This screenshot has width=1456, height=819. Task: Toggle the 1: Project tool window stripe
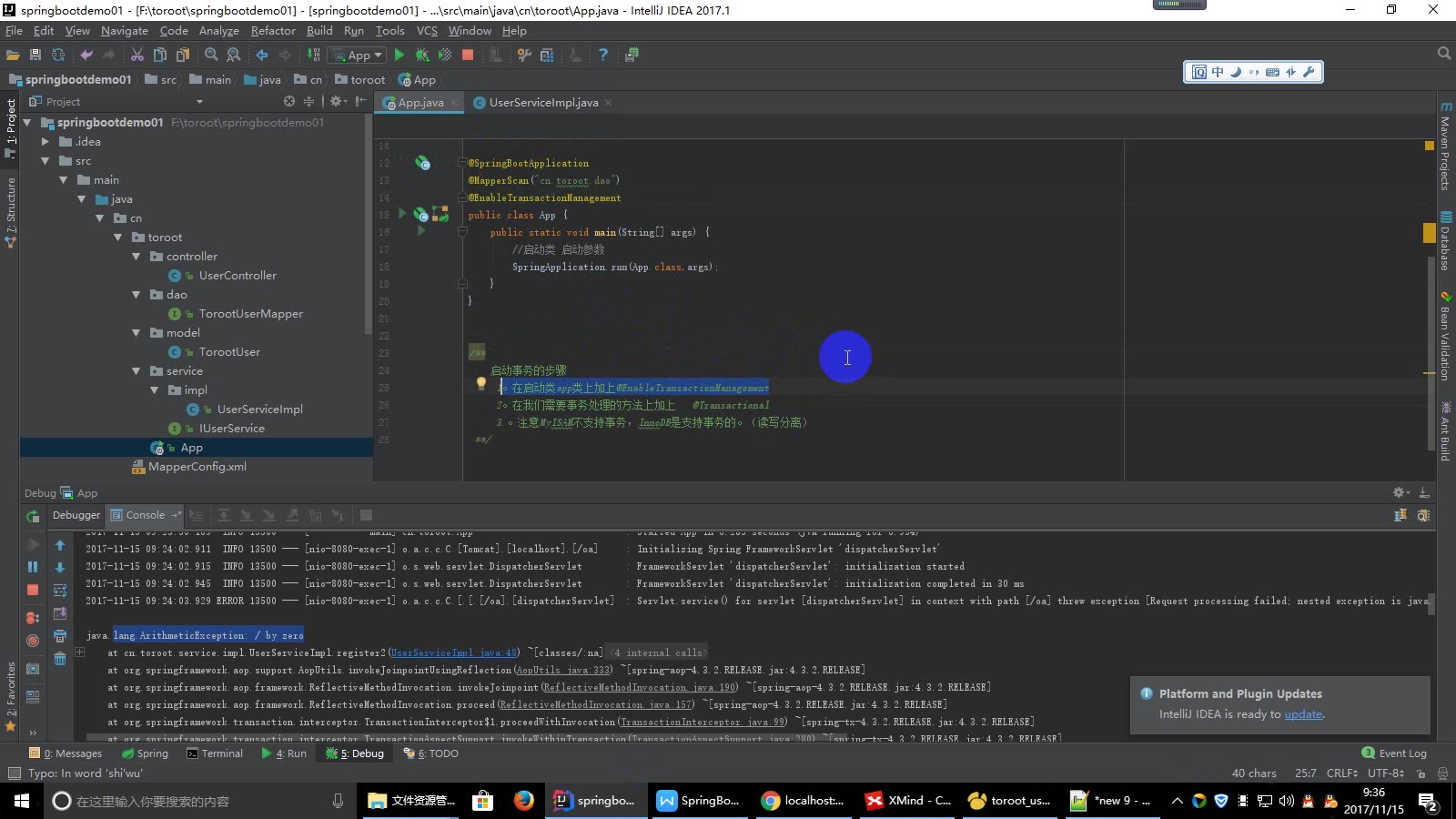click(x=11, y=127)
